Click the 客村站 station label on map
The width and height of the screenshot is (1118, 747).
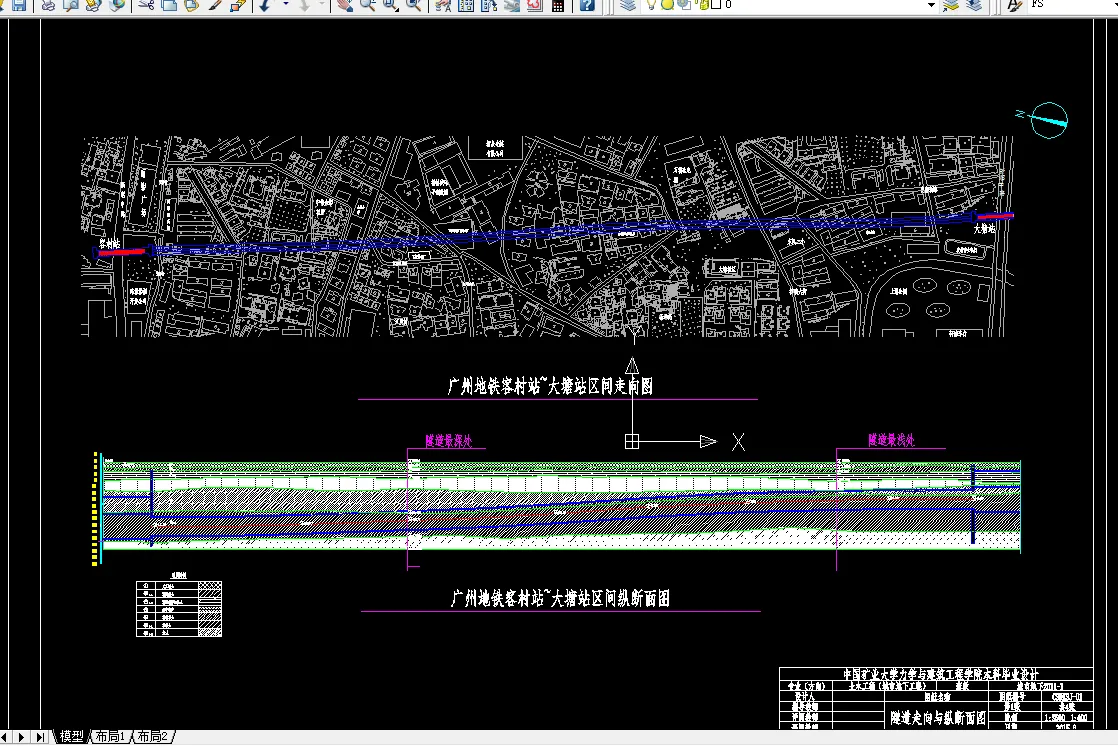110,244
